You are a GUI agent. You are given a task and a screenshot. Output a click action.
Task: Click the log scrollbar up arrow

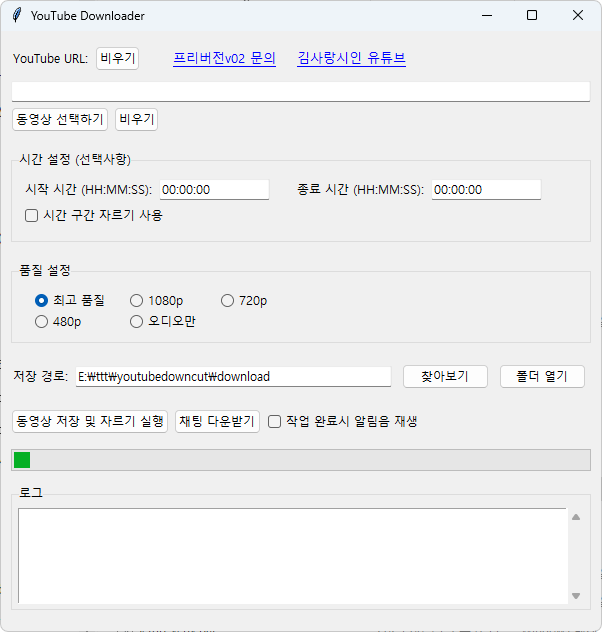tap(576, 517)
